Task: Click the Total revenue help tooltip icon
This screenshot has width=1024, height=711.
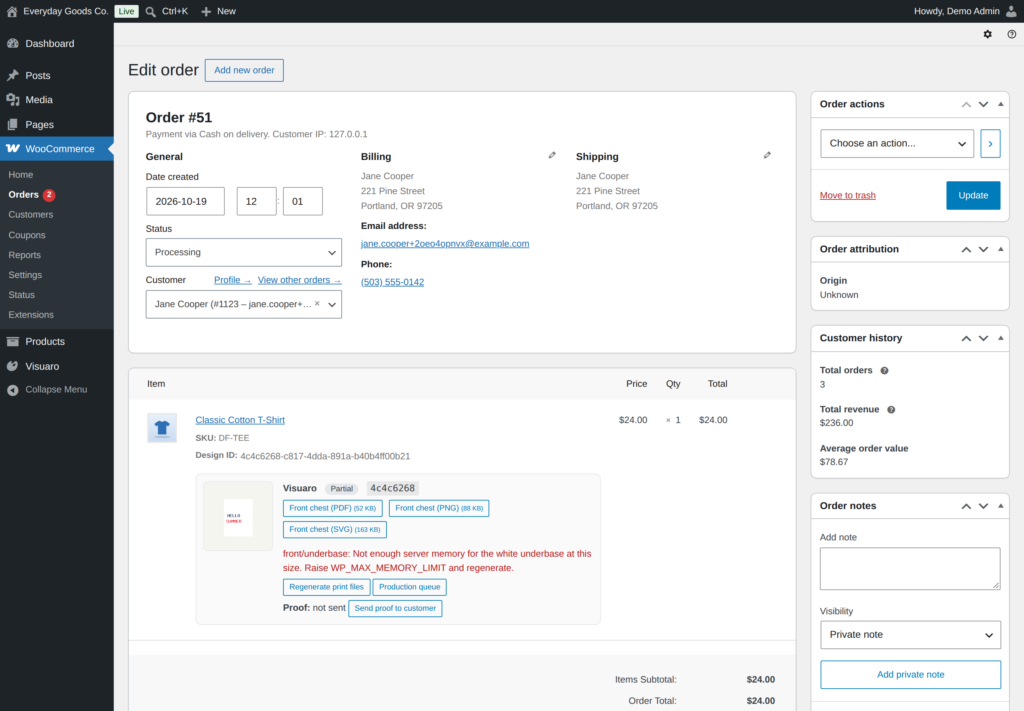Action: [891, 409]
